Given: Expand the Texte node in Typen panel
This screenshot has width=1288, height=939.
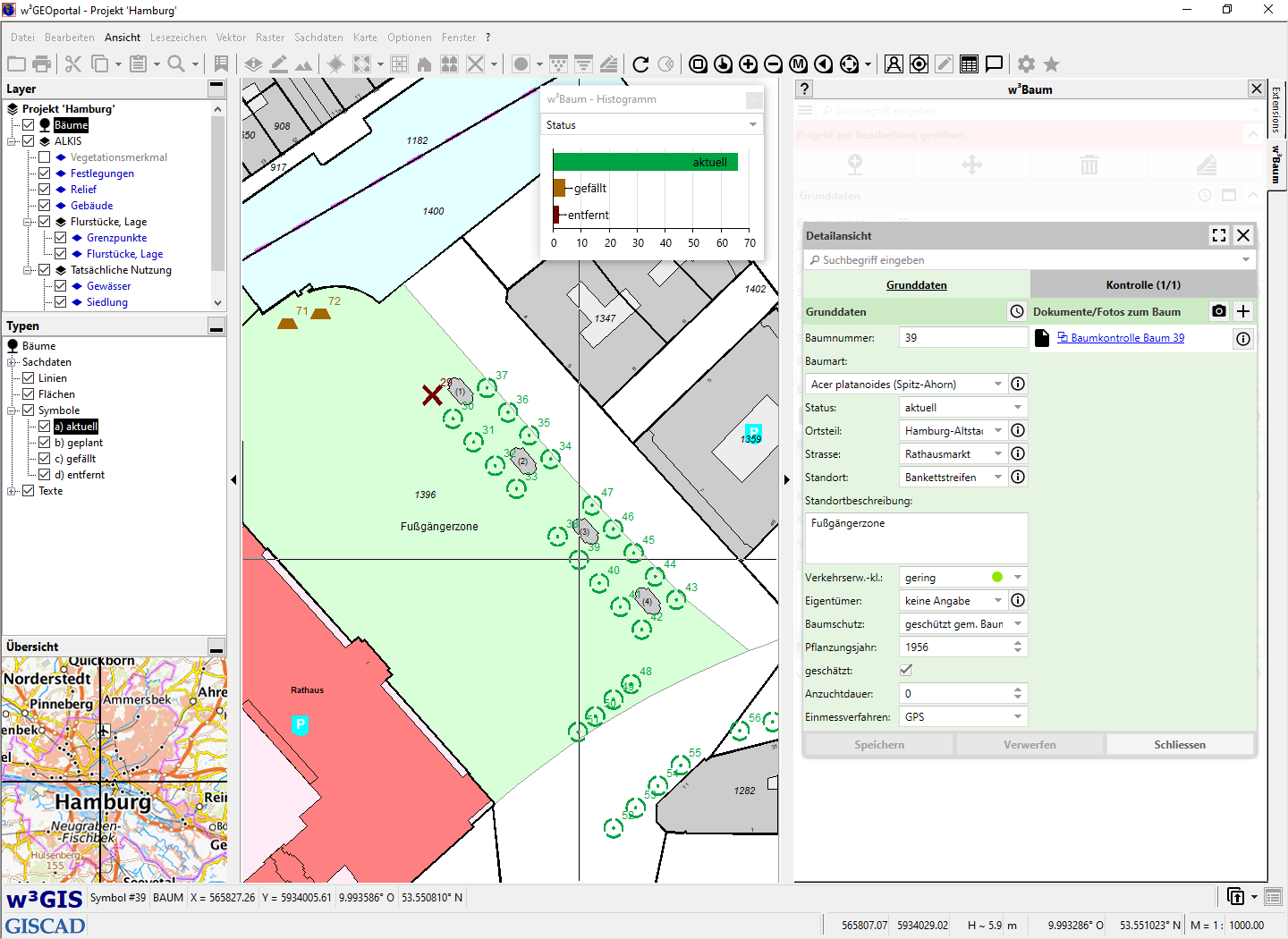Looking at the screenshot, I should pos(12,491).
